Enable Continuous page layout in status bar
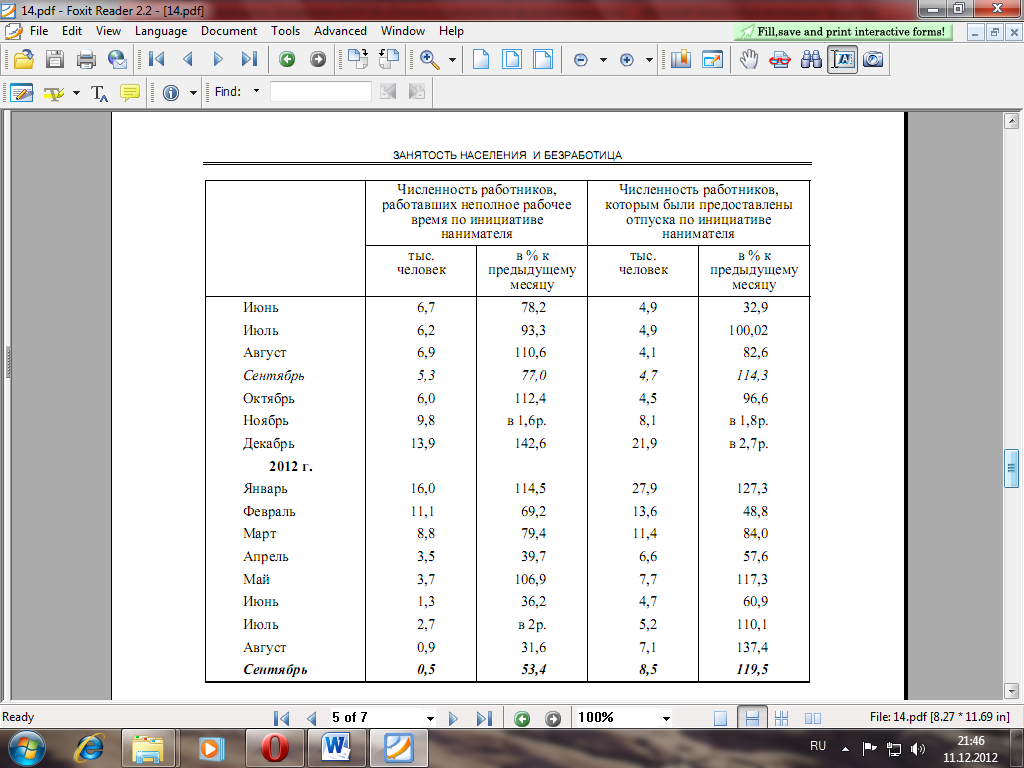The image size is (1024, 768). click(x=752, y=718)
